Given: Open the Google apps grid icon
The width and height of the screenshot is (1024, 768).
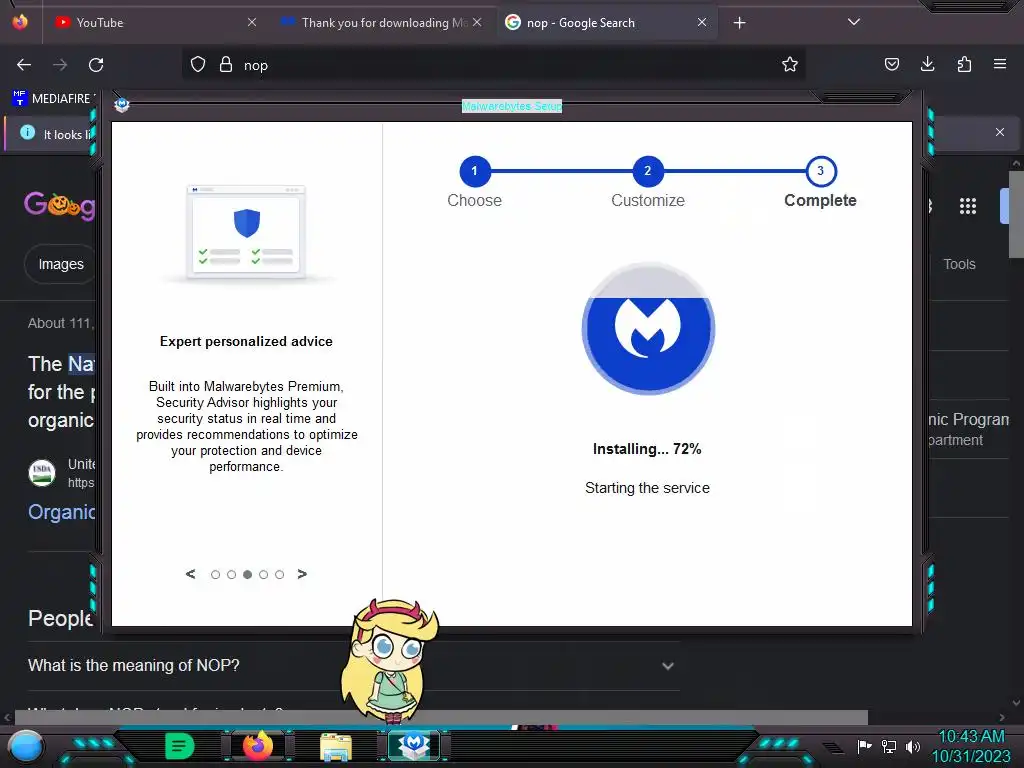Looking at the screenshot, I should (x=968, y=206).
